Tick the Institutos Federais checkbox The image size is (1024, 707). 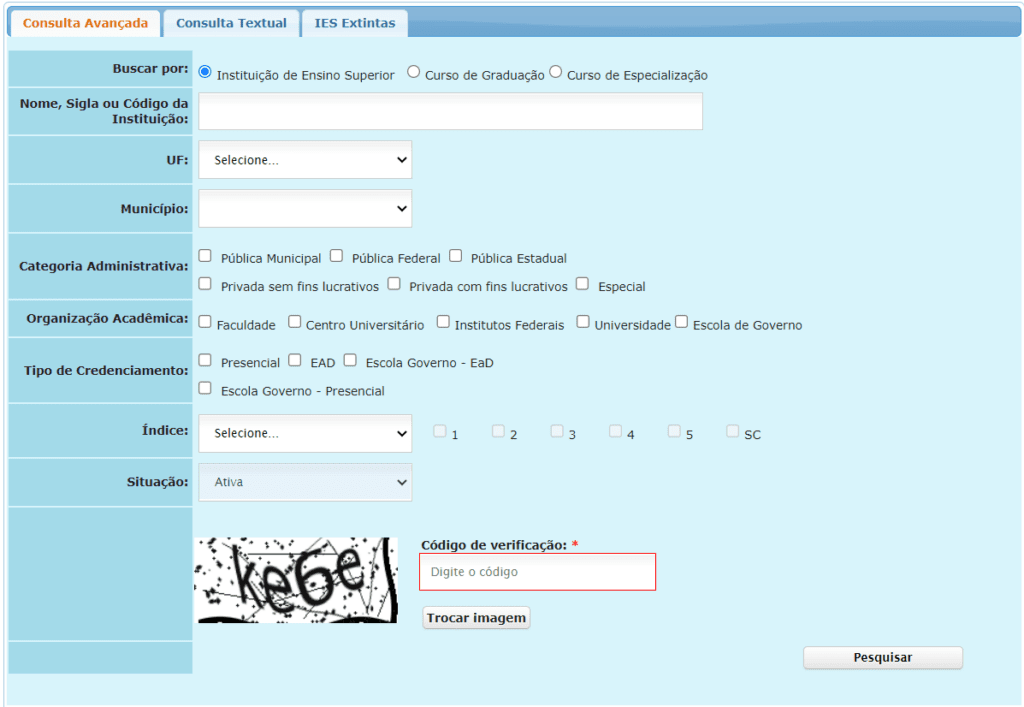443,322
